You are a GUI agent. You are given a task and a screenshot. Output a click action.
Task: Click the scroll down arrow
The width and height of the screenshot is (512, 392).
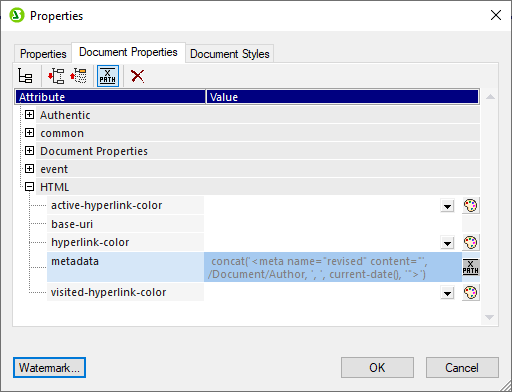tap(489, 317)
